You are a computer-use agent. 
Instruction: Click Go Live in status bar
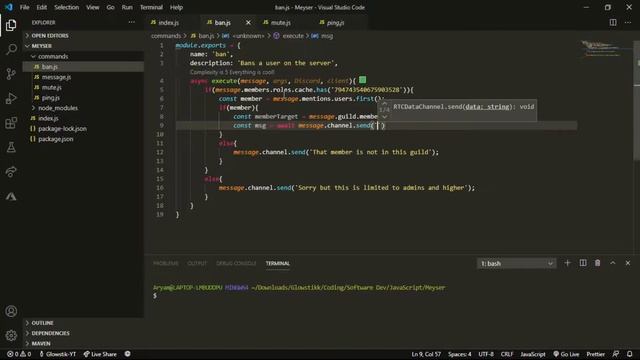pyautogui.click(x=566, y=354)
